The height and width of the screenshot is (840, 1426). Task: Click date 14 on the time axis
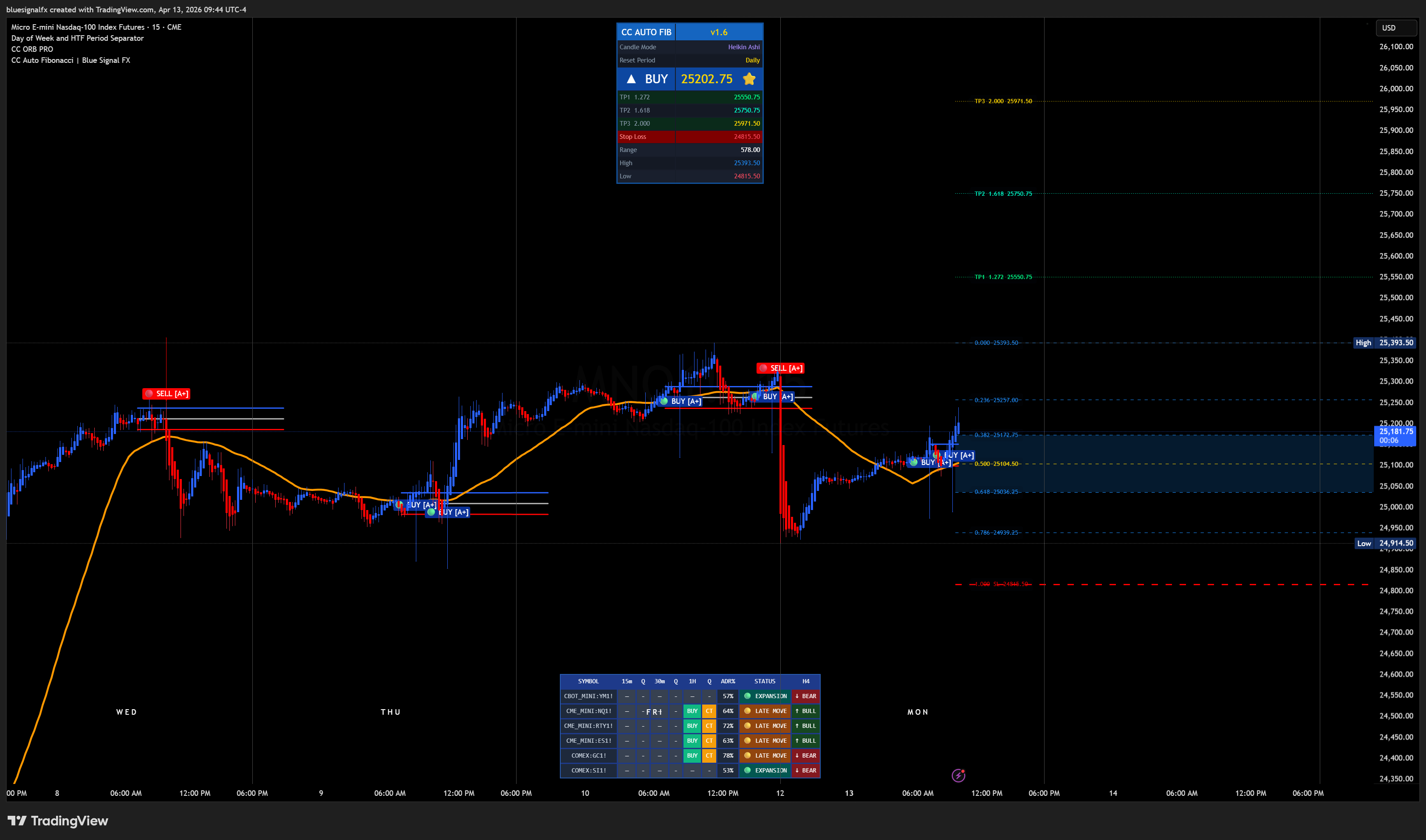(1113, 793)
